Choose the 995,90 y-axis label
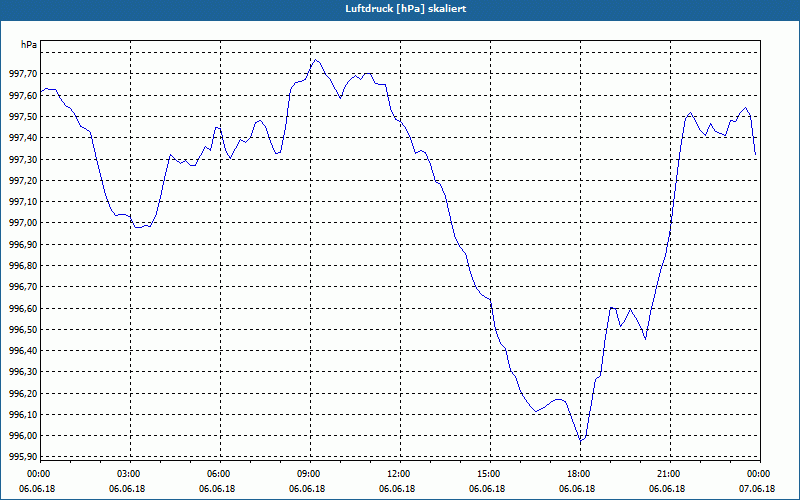 23,457
